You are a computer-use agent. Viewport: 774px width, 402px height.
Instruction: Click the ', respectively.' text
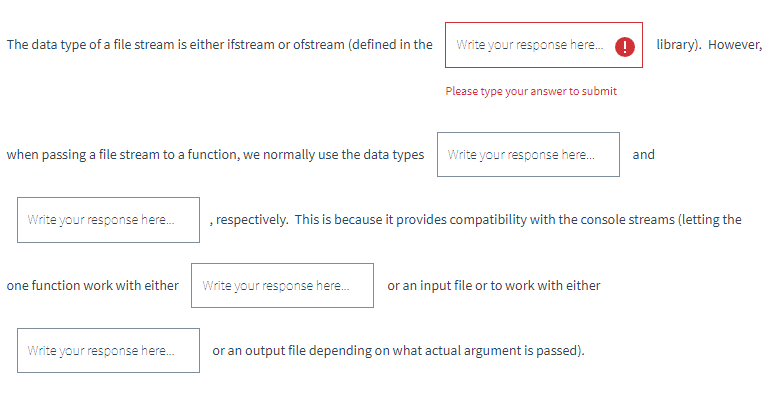coord(249,220)
